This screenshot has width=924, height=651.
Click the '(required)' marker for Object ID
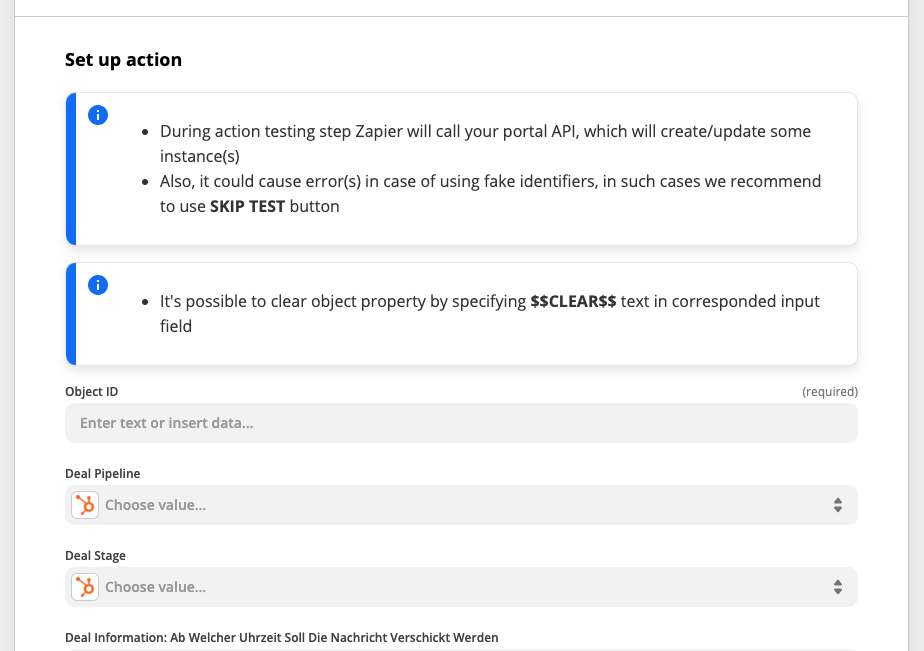pyautogui.click(x=830, y=392)
